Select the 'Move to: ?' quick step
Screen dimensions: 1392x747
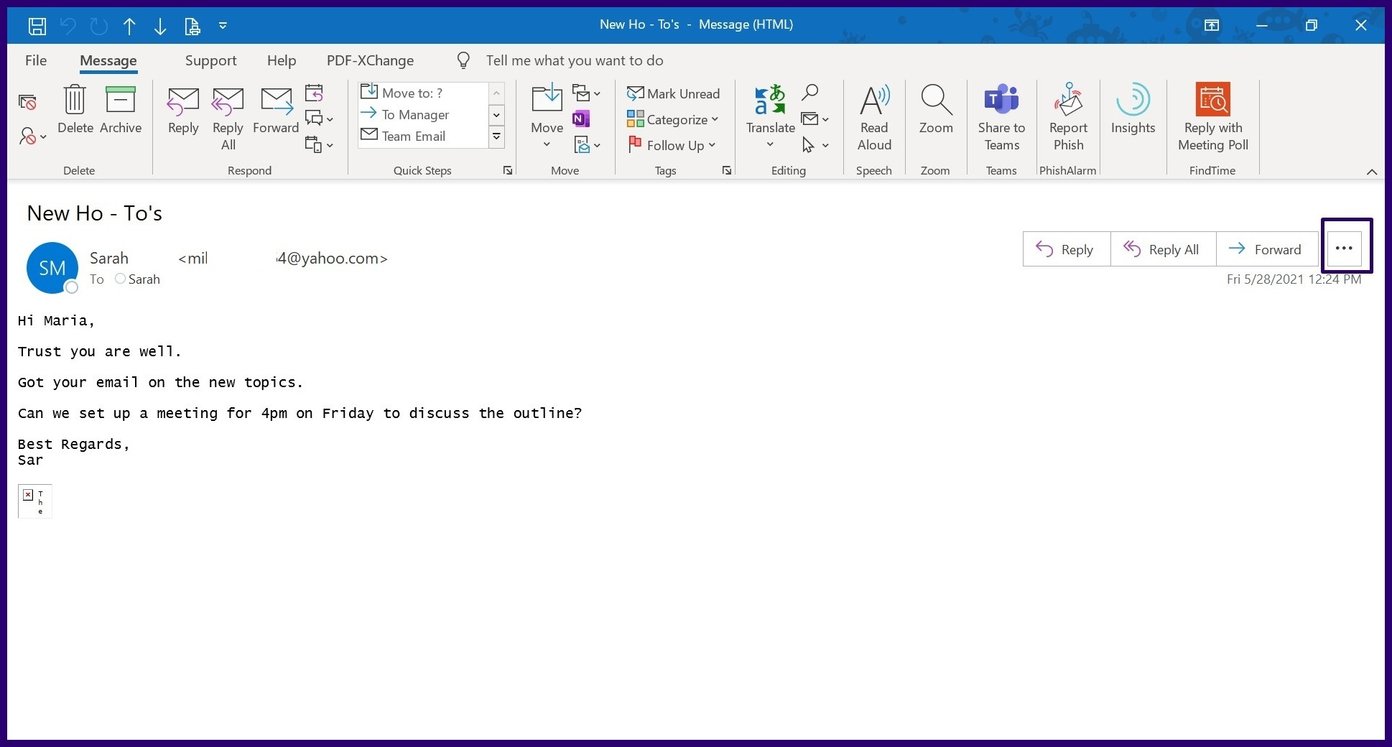[x=422, y=93]
